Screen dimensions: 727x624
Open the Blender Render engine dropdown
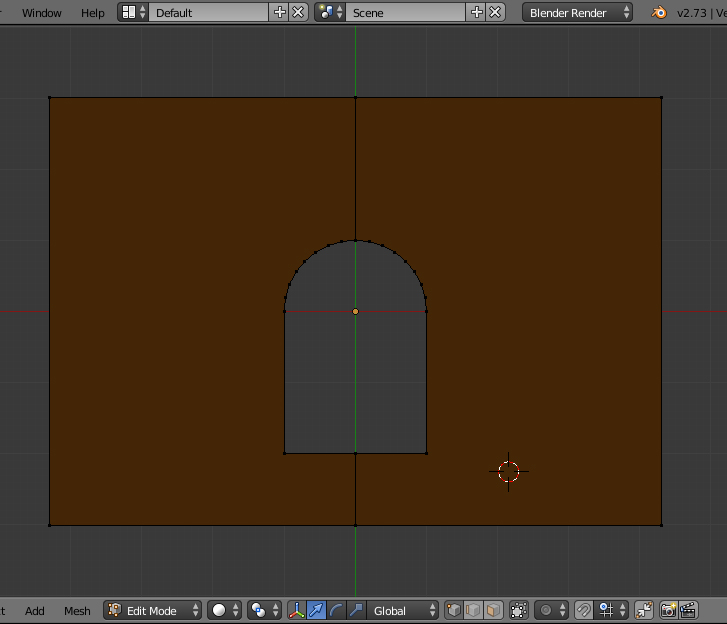click(578, 13)
